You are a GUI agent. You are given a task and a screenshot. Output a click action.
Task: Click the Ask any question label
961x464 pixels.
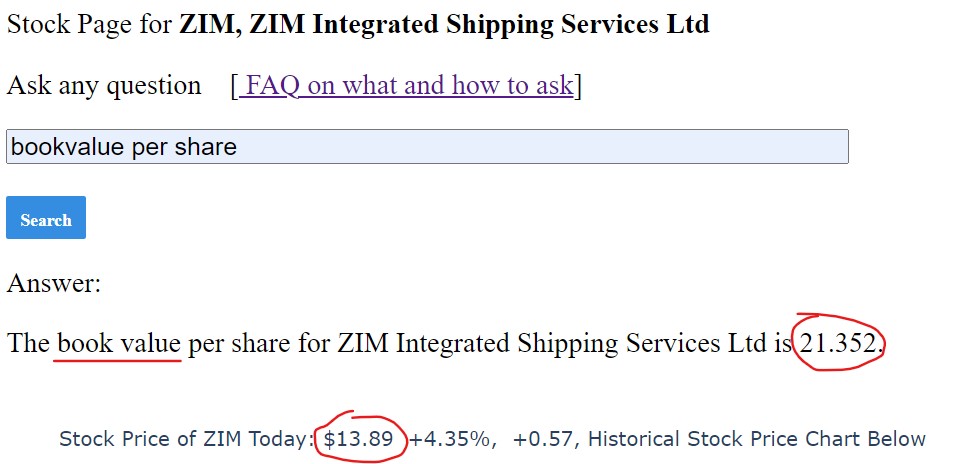pyautogui.click(x=104, y=86)
